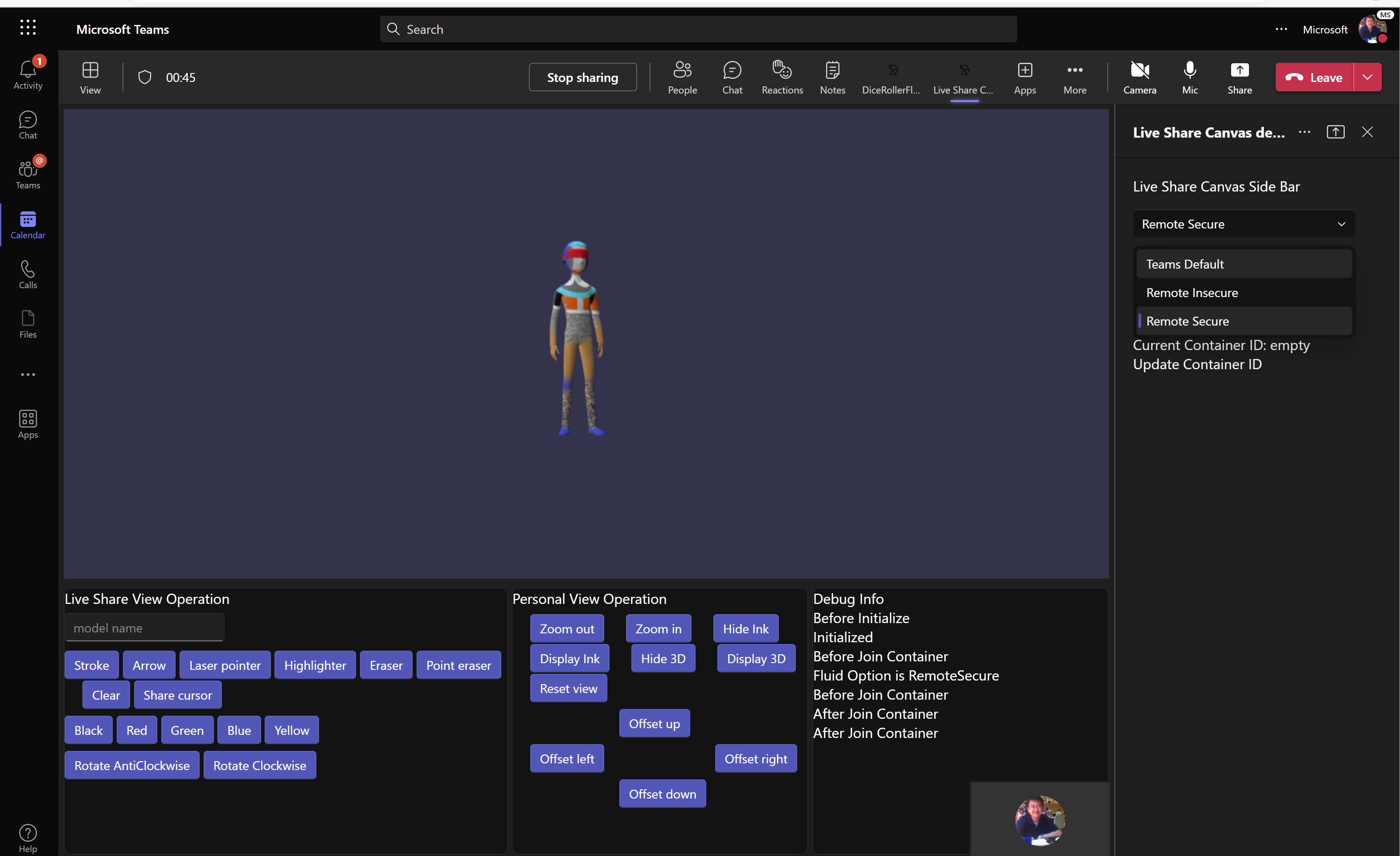Show more apps ellipsis in left sidebar

[28, 374]
